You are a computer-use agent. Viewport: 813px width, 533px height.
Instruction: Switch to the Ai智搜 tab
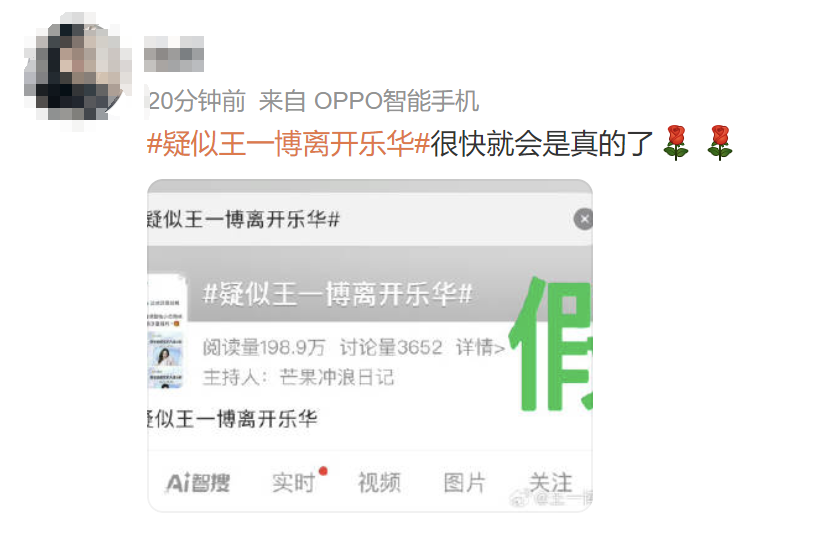[198, 483]
